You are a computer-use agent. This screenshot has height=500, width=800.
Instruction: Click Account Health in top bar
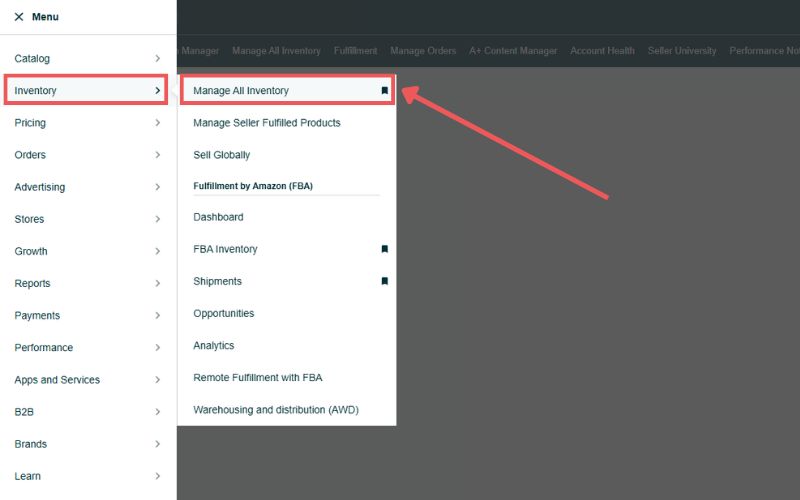click(x=602, y=51)
